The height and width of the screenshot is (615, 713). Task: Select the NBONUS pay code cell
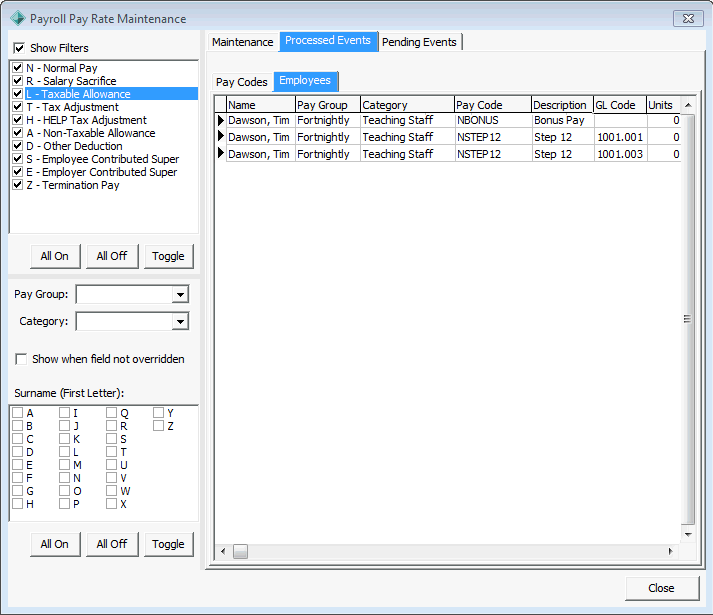[x=493, y=120]
